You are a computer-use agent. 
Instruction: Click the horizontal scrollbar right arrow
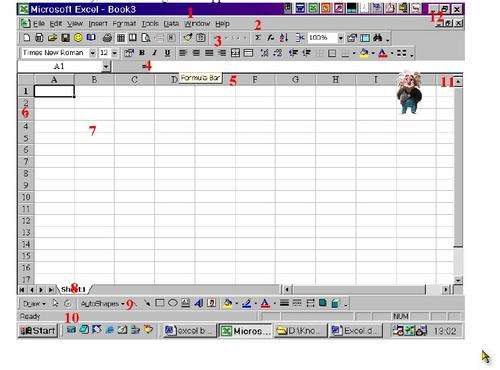[446, 290]
